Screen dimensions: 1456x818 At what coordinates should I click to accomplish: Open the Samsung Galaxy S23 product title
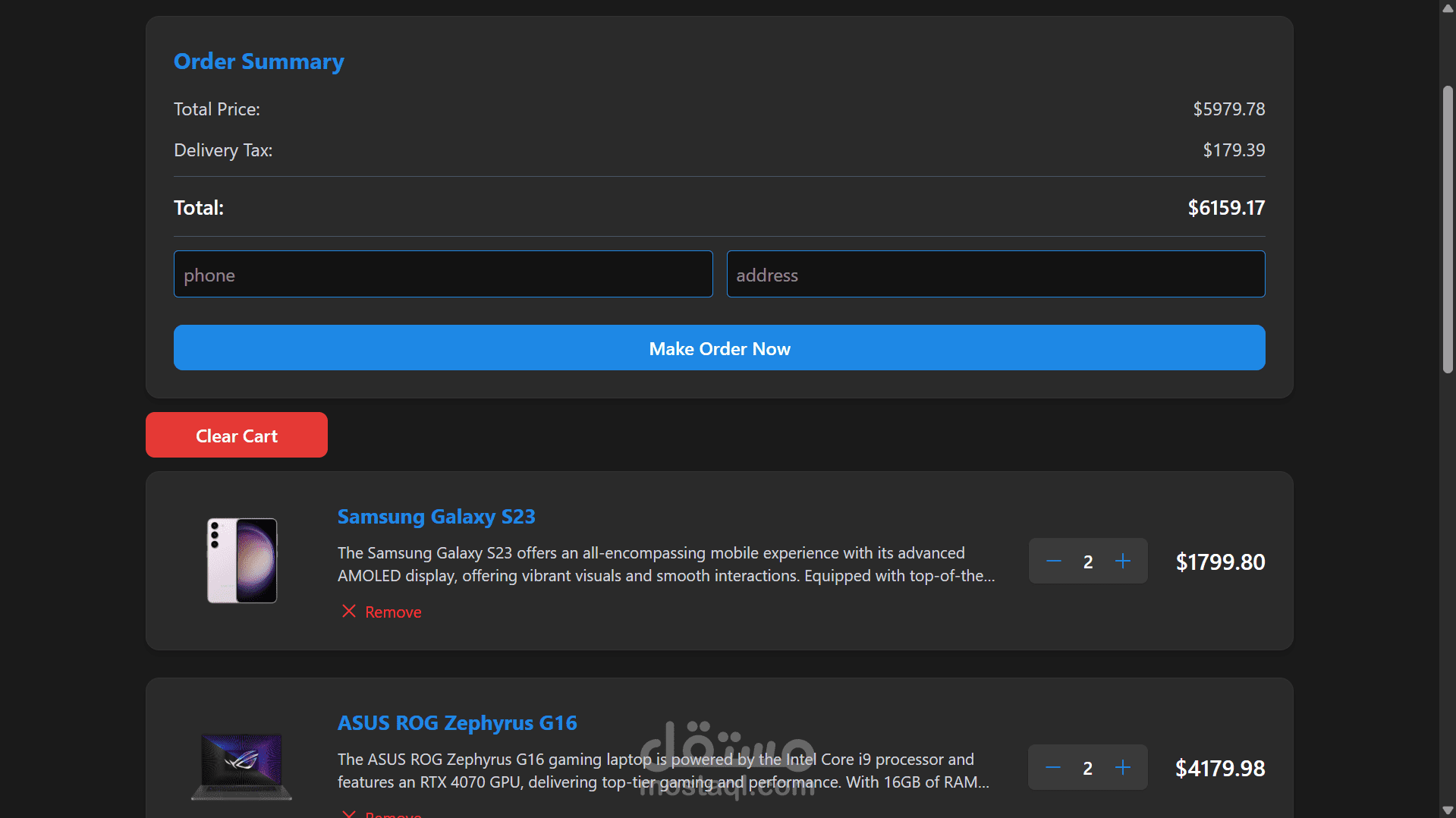tap(436, 517)
